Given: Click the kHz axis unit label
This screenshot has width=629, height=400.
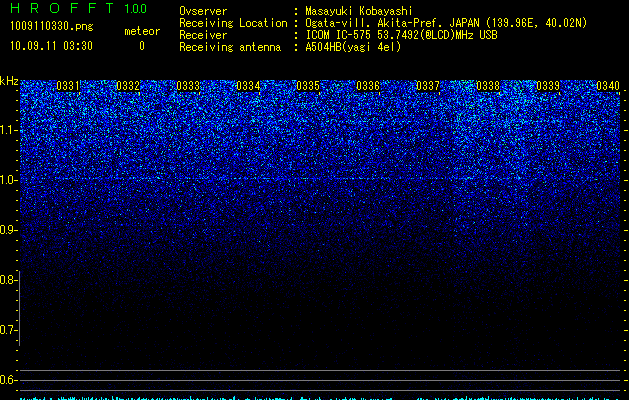Looking at the screenshot, I should click(9, 81).
